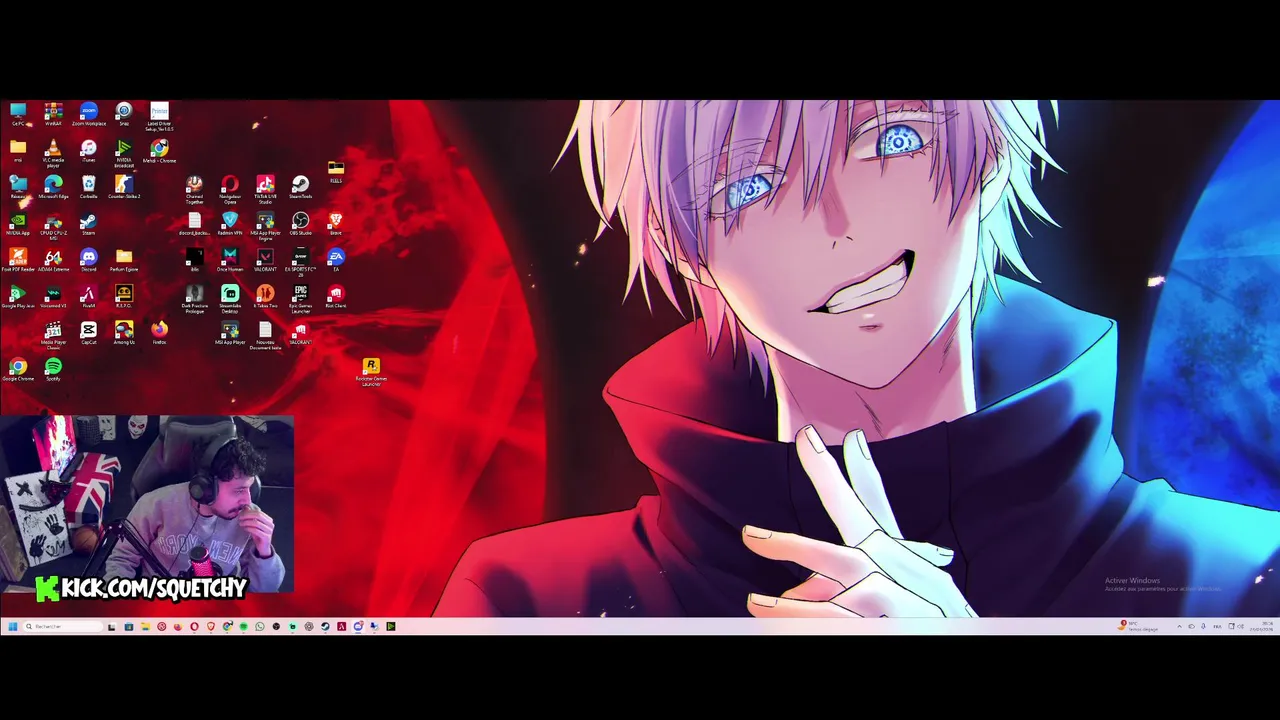Open the Brave browser desktop shortcut

[x=336, y=224]
